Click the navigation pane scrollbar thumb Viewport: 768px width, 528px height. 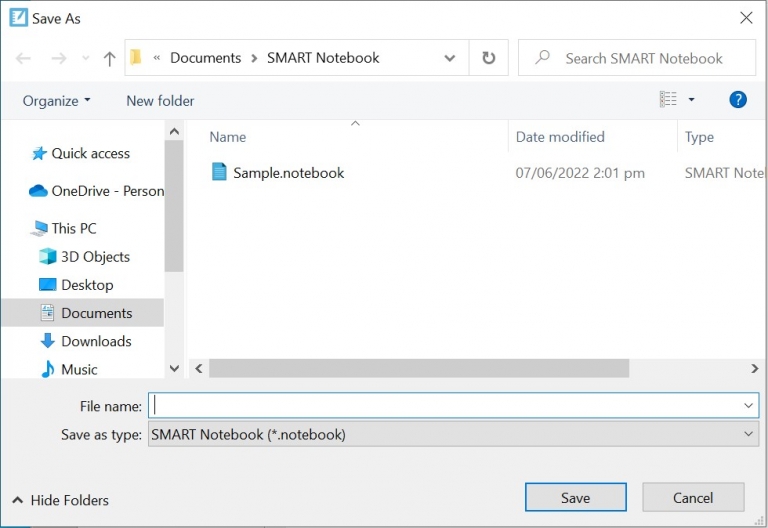click(174, 206)
